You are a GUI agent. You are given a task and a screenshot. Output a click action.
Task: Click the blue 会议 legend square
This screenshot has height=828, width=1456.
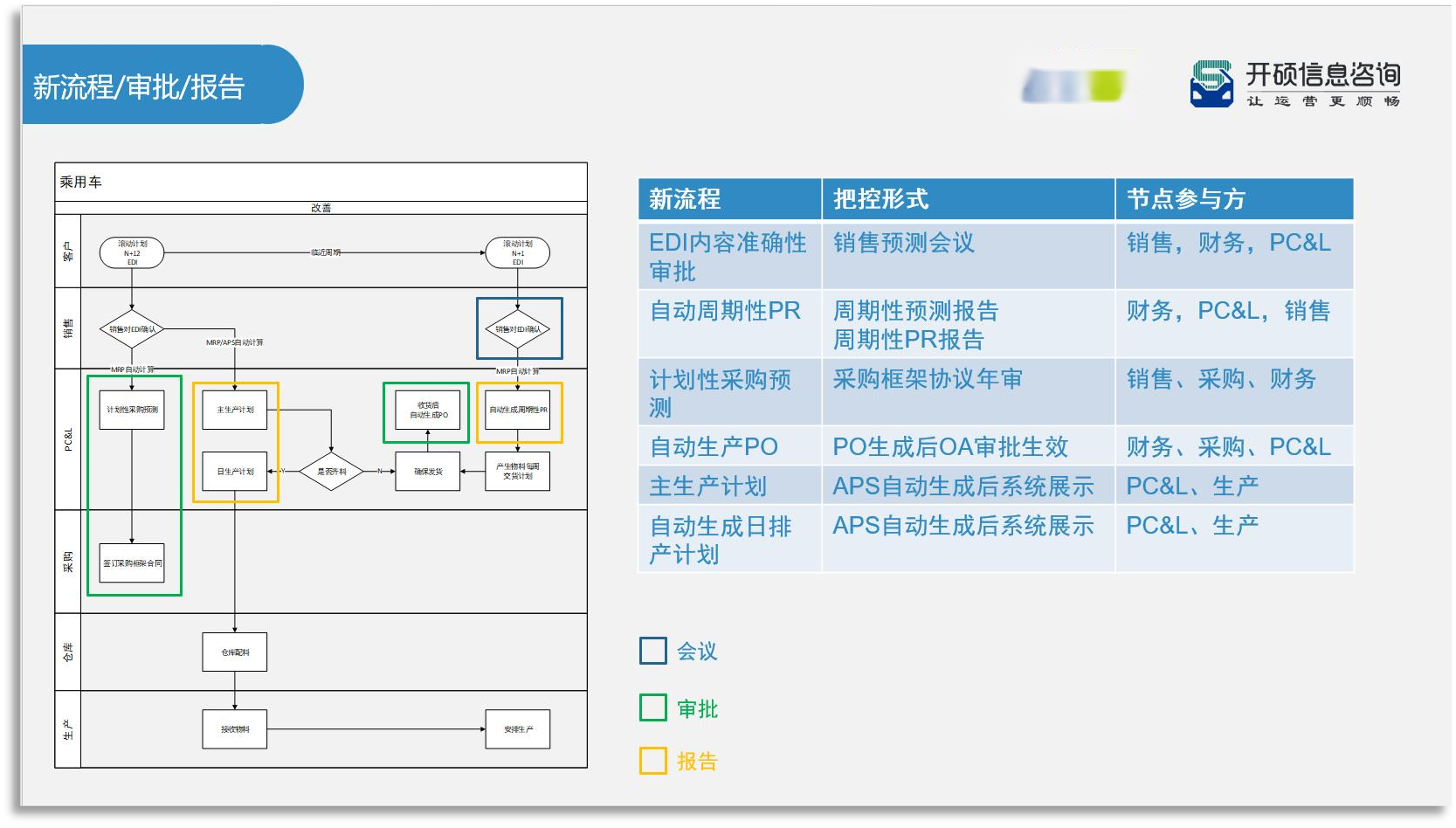(652, 652)
